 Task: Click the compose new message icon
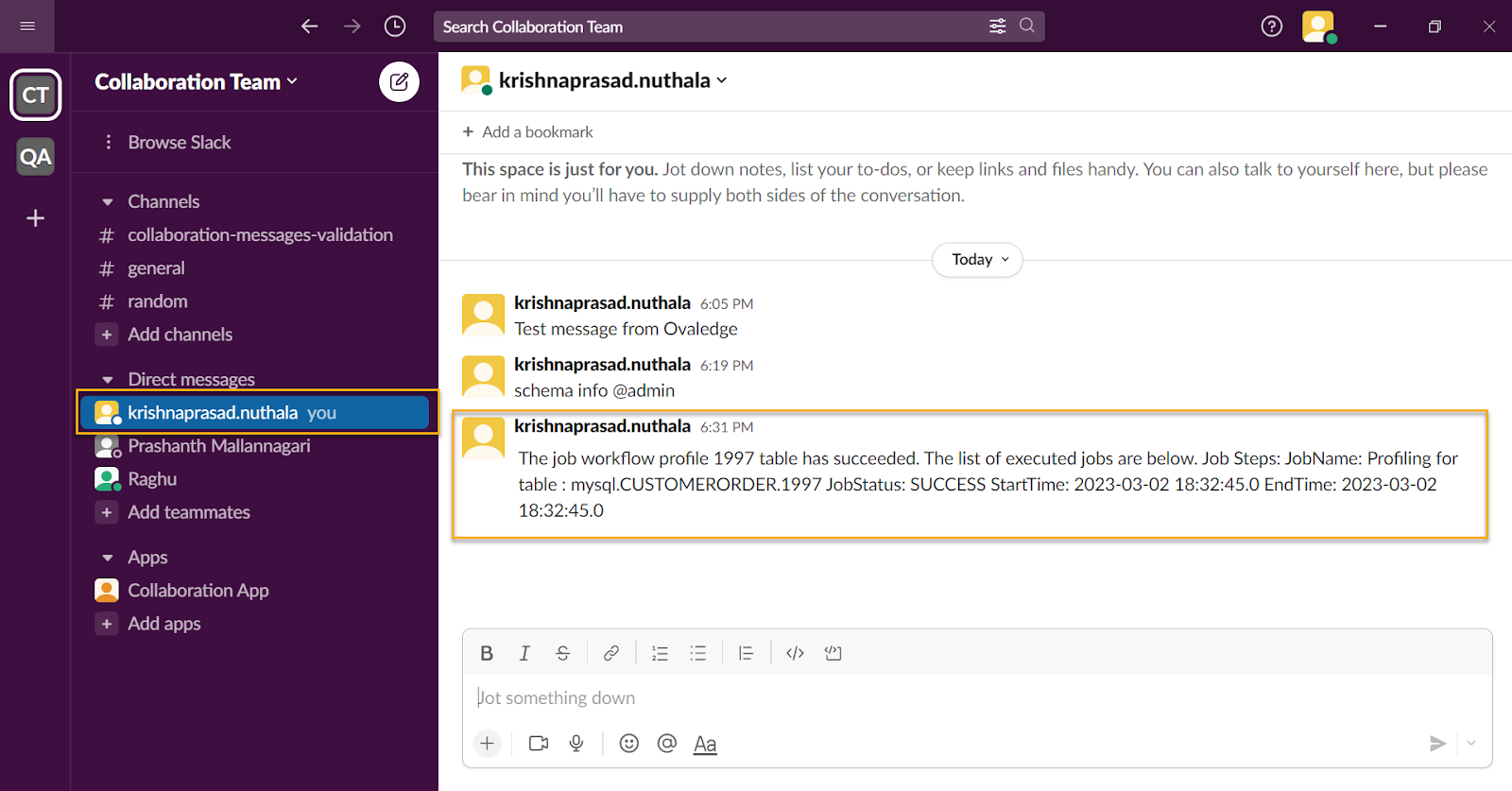[x=399, y=82]
